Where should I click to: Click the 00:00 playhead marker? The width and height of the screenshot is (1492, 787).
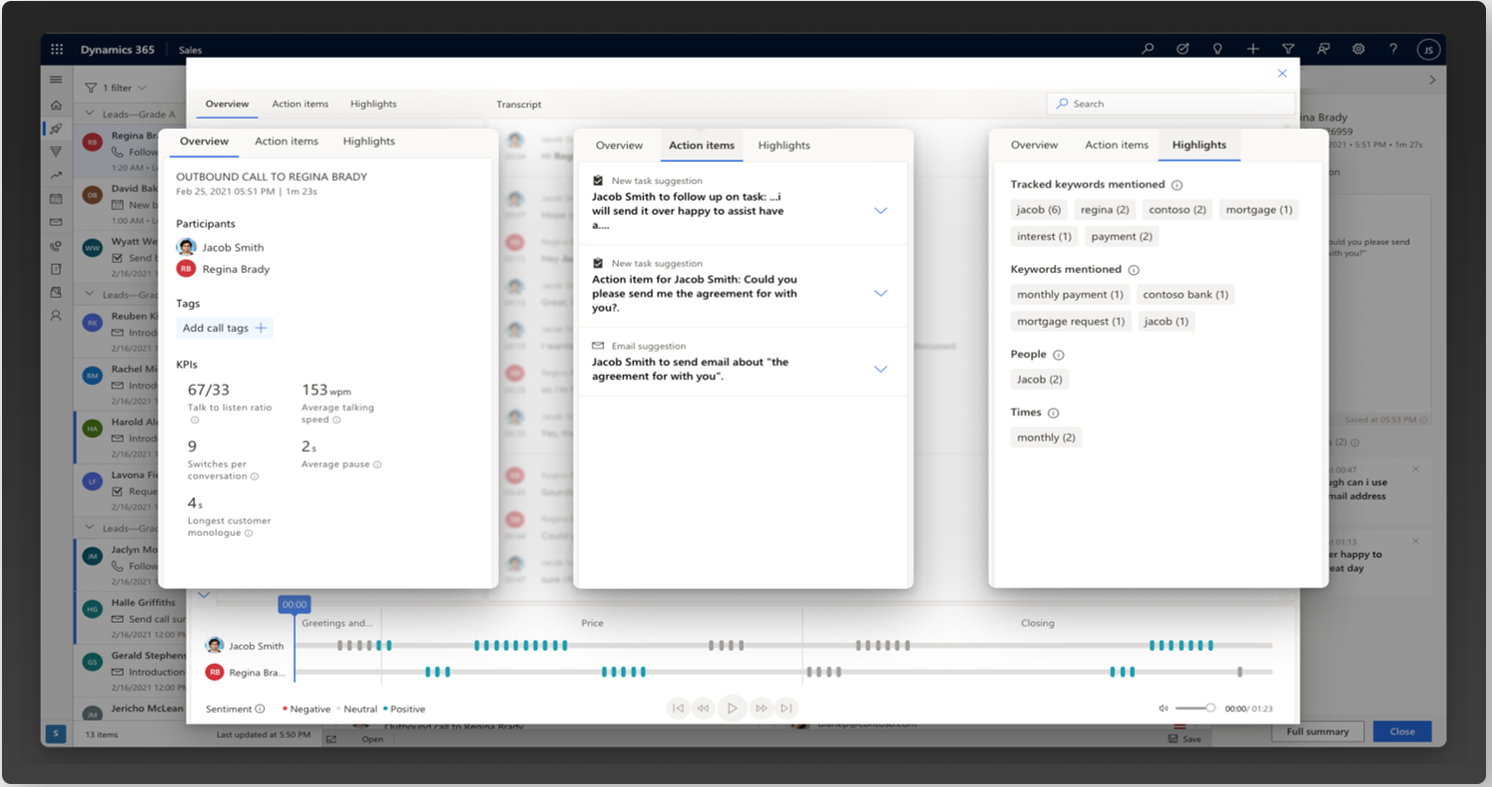[x=294, y=605]
